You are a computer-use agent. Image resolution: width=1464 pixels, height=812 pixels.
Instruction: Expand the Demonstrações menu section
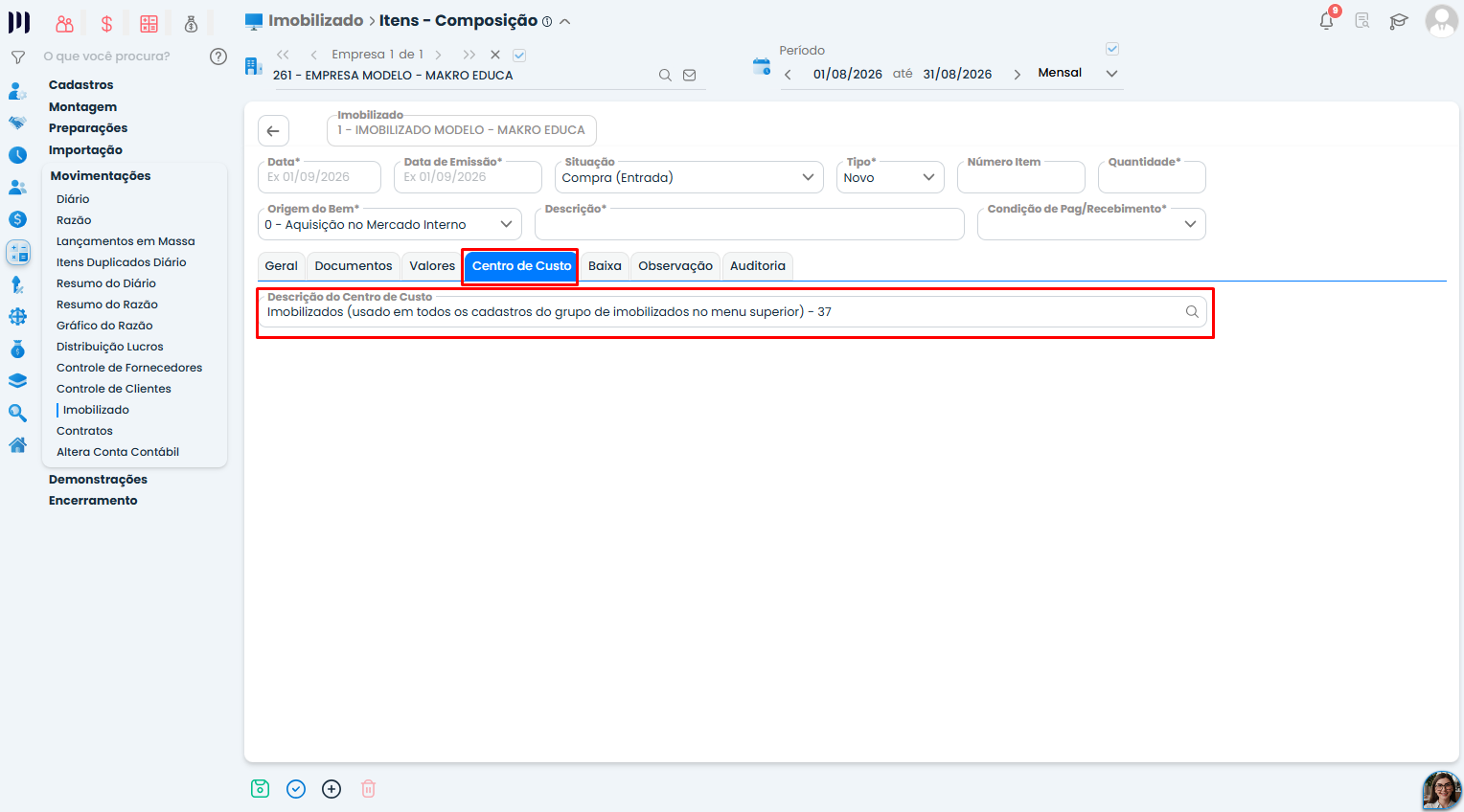click(98, 480)
